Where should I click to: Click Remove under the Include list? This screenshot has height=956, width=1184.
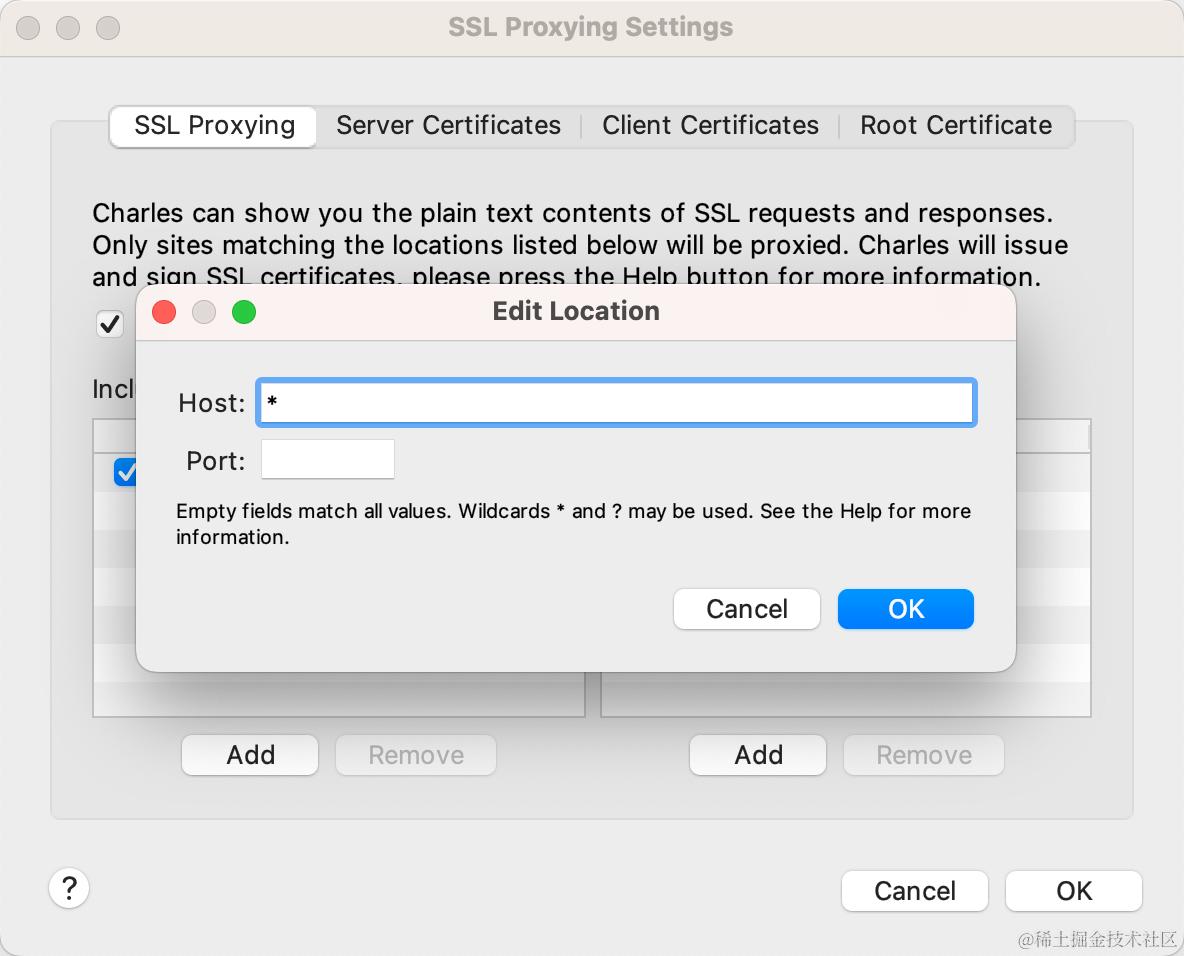tap(416, 754)
